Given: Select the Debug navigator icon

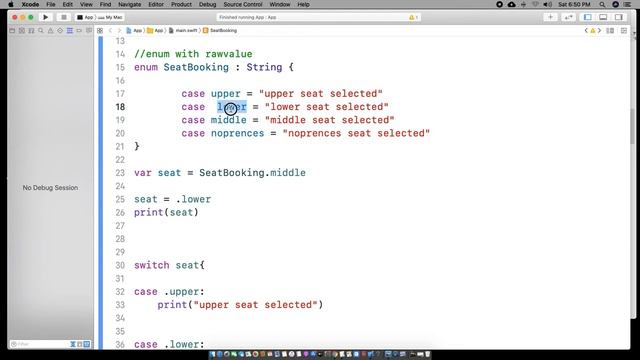Looking at the screenshot, I should tap(70, 31).
